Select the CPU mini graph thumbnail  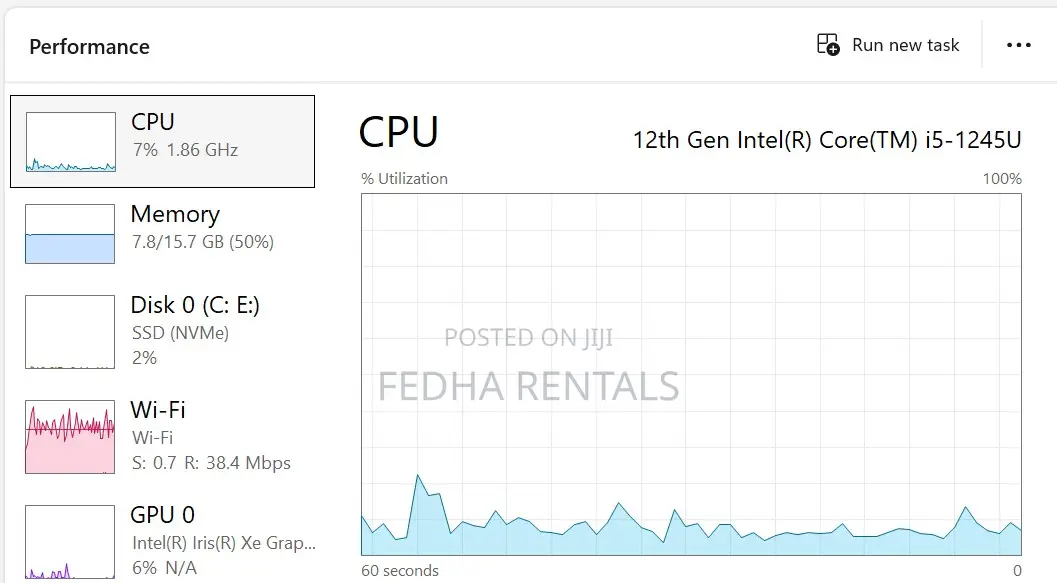pos(71,142)
